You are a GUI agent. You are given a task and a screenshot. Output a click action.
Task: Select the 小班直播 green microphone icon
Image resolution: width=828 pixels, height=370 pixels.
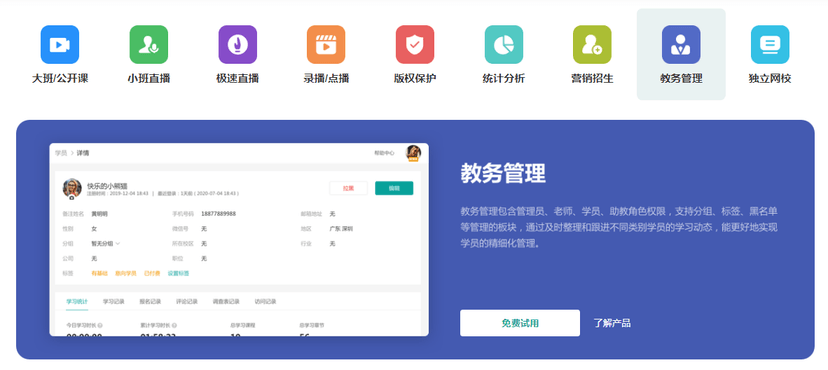149,44
